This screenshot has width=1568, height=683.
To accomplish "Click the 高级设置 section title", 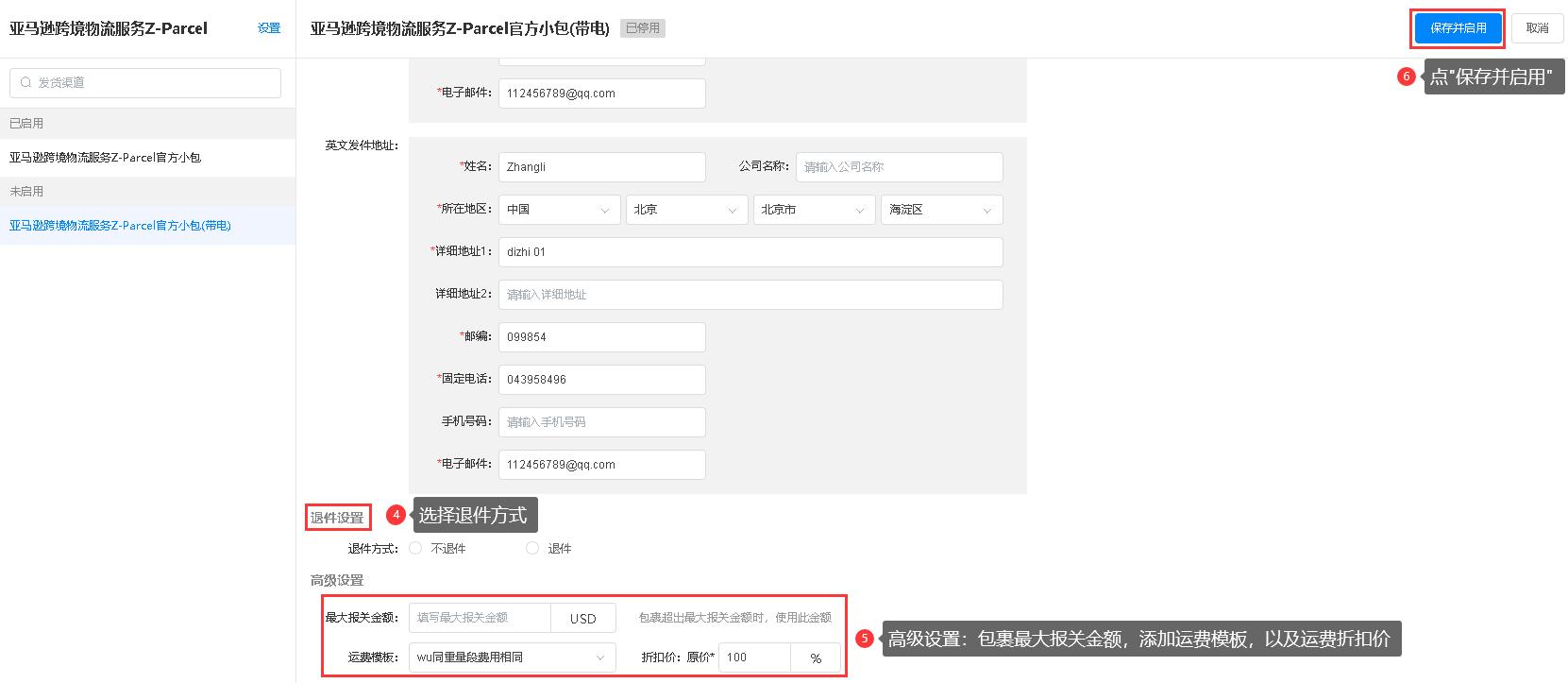I will click(x=337, y=580).
